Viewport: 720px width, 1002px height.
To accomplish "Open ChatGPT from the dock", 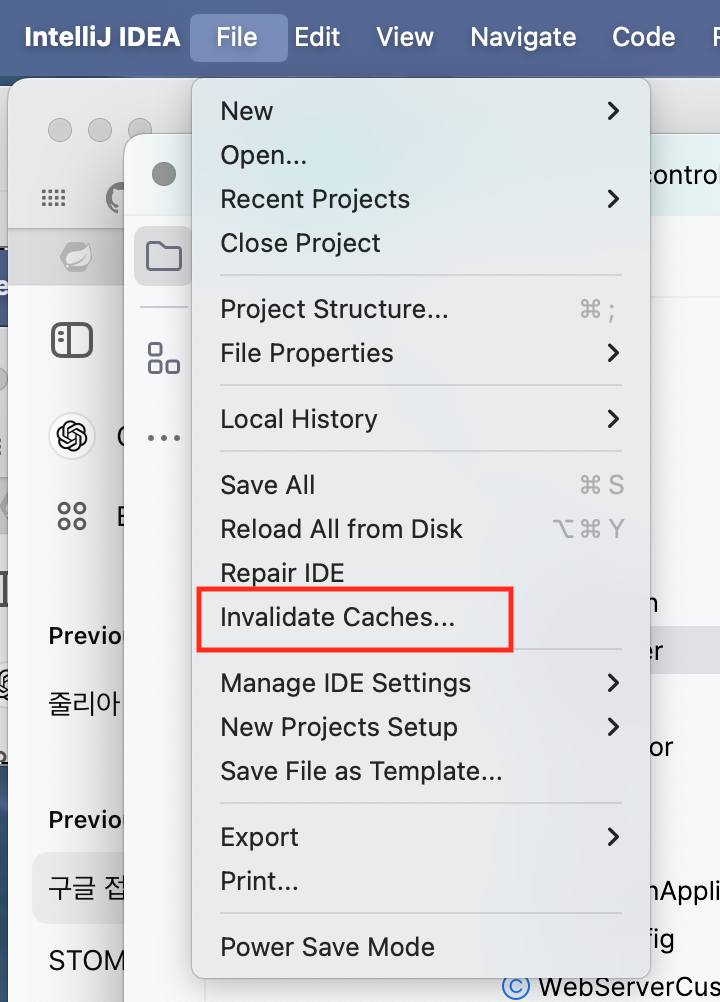I will pos(70,436).
